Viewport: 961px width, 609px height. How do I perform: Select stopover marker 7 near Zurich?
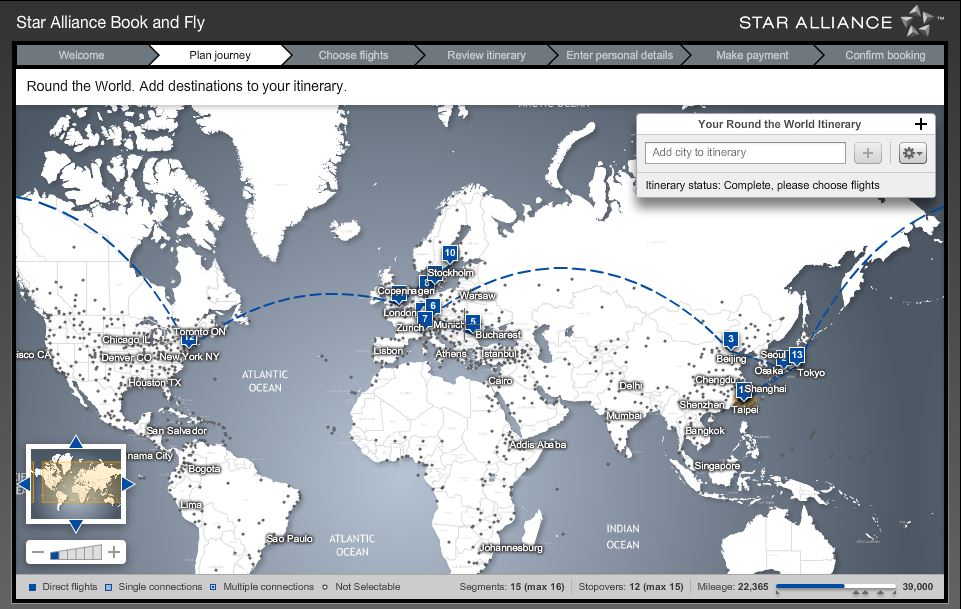tap(424, 319)
